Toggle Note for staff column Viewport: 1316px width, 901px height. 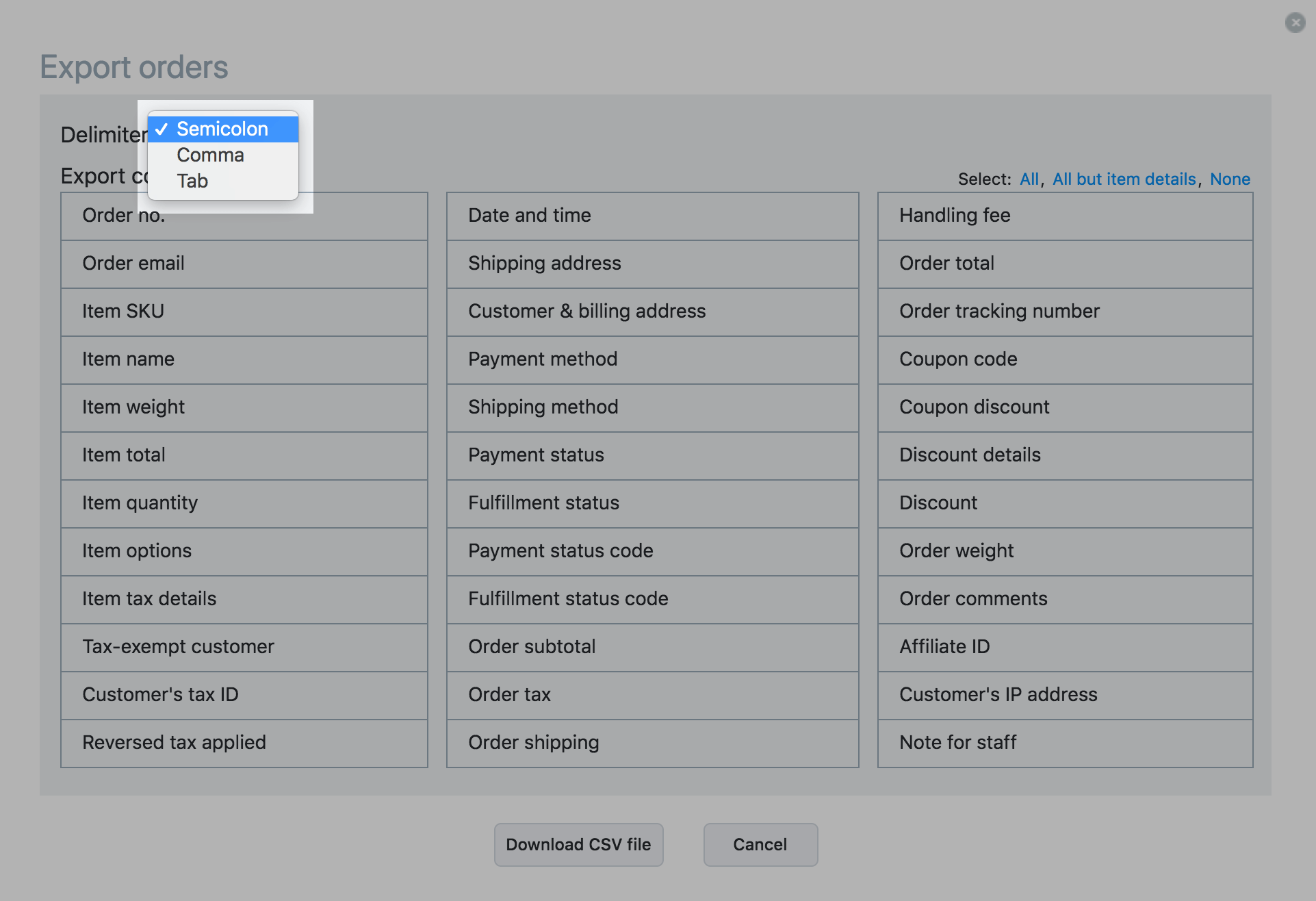pos(1064,743)
